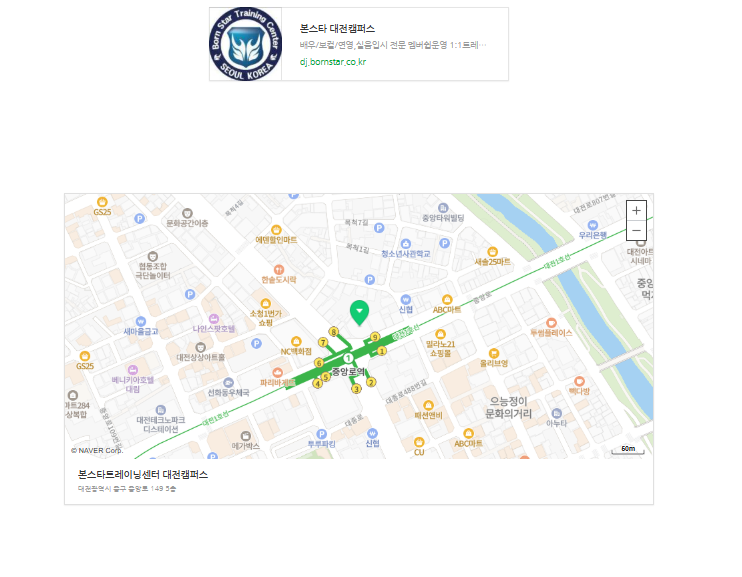This screenshot has width=742, height=577.
Task: Click the 메가박스 cinema icon
Action: coord(246,436)
